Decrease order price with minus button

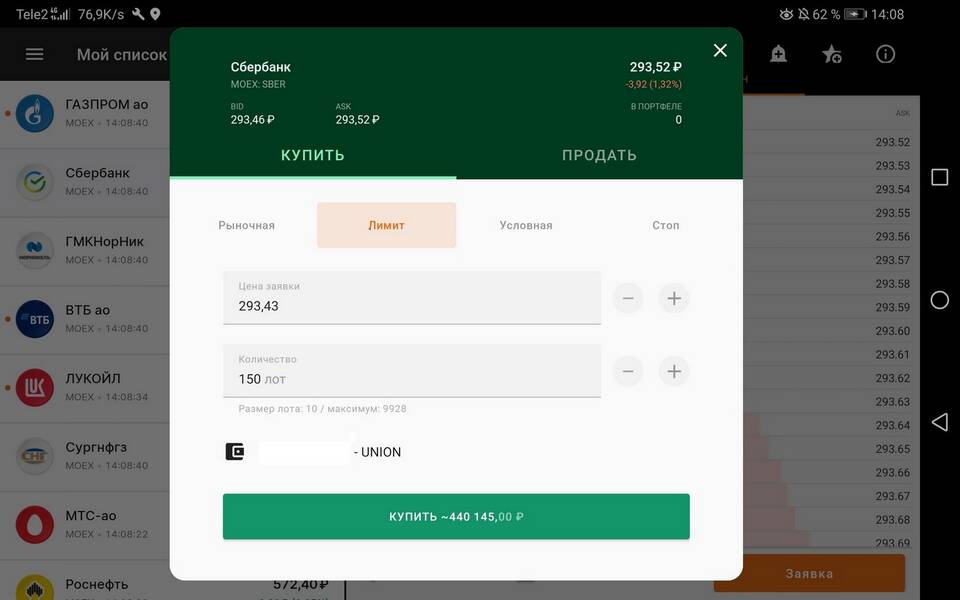[628, 298]
